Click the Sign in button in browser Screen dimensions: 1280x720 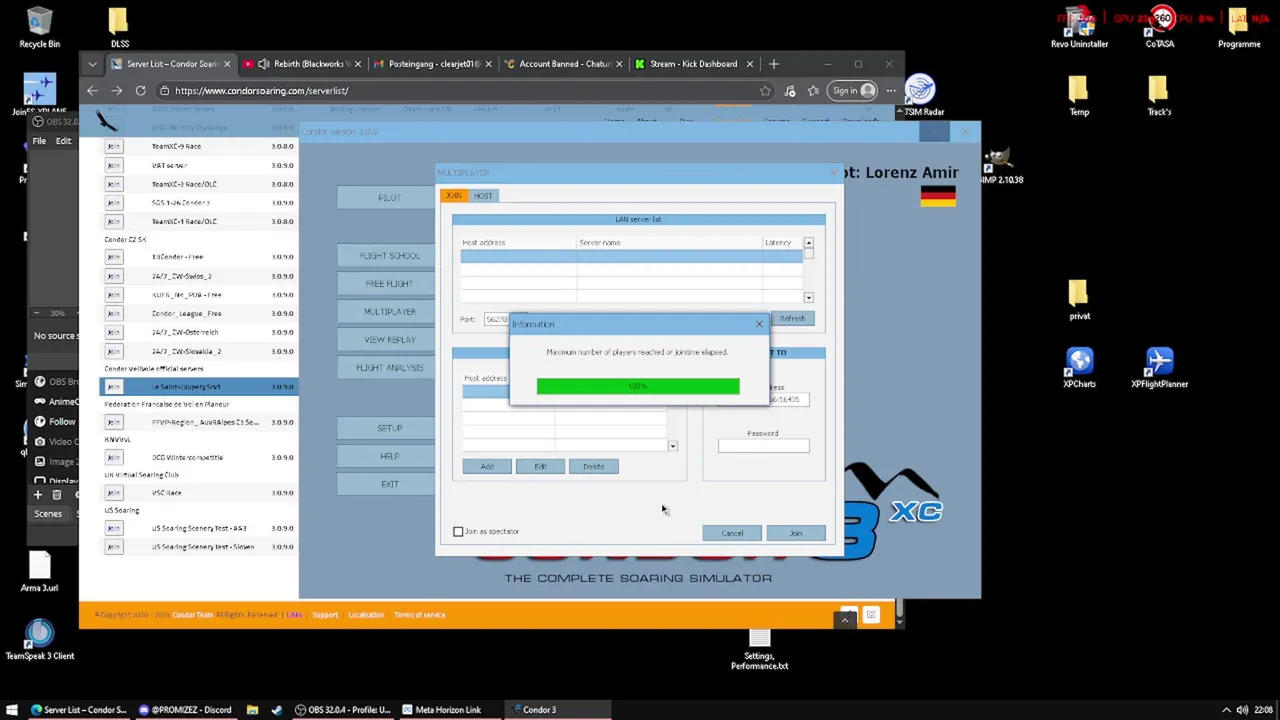tap(853, 91)
